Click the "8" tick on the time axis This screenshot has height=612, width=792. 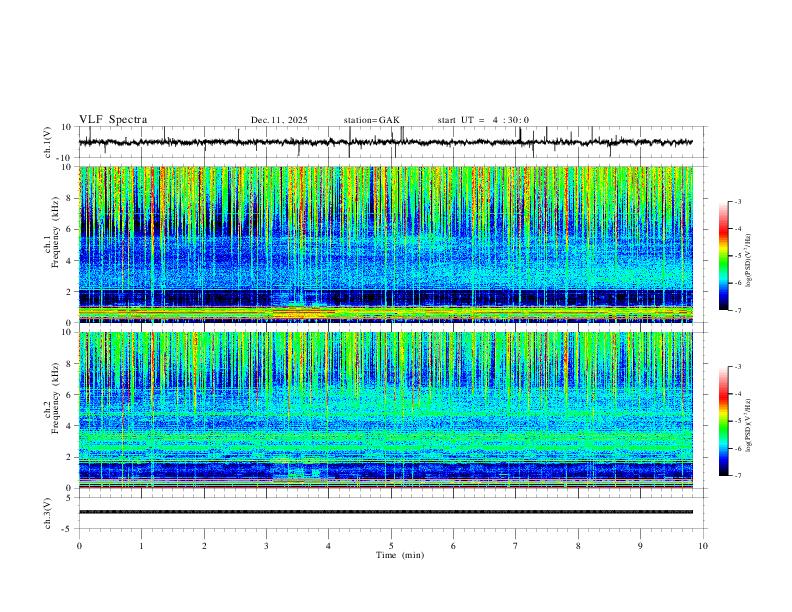(578, 546)
